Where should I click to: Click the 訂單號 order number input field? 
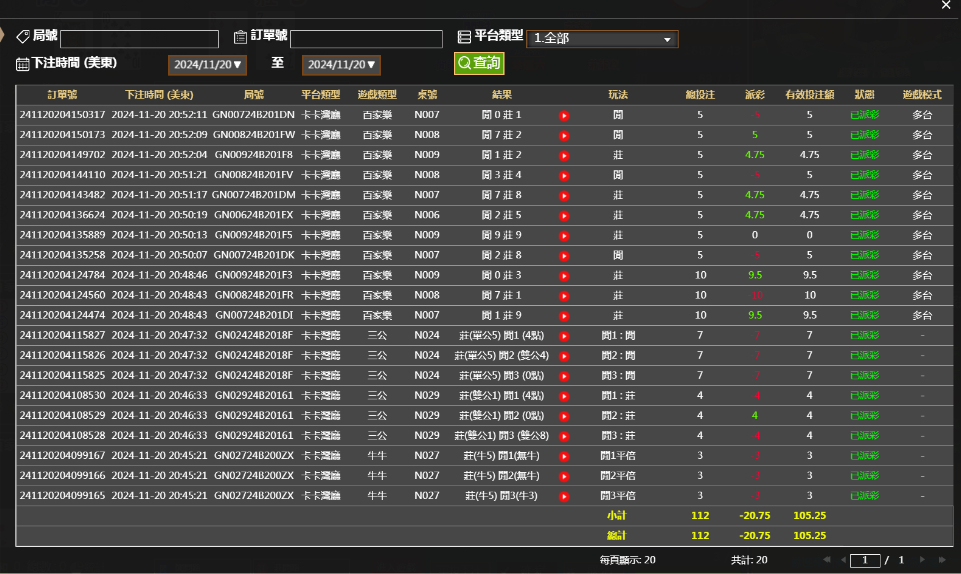366,39
